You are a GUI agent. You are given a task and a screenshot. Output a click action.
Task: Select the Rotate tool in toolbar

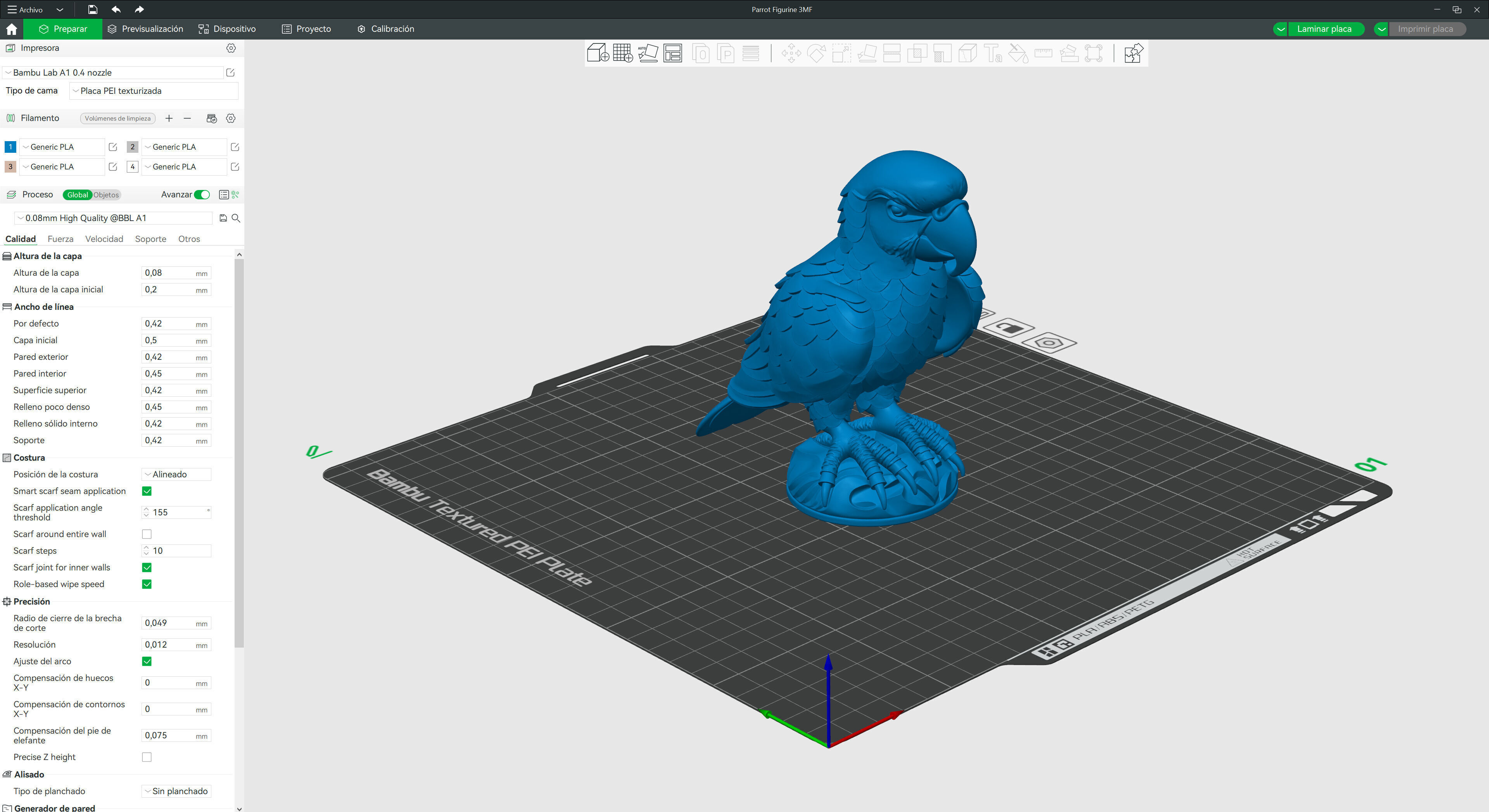point(816,54)
